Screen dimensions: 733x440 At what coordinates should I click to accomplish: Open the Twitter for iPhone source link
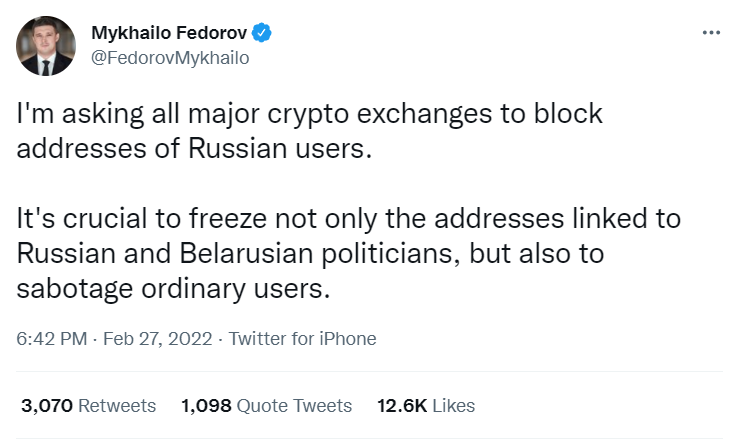point(302,339)
